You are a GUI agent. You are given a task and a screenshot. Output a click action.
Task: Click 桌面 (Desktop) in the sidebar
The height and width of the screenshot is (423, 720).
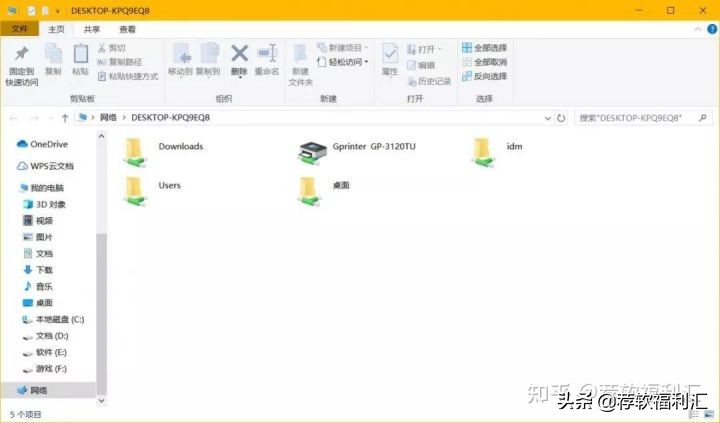click(x=38, y=303)
